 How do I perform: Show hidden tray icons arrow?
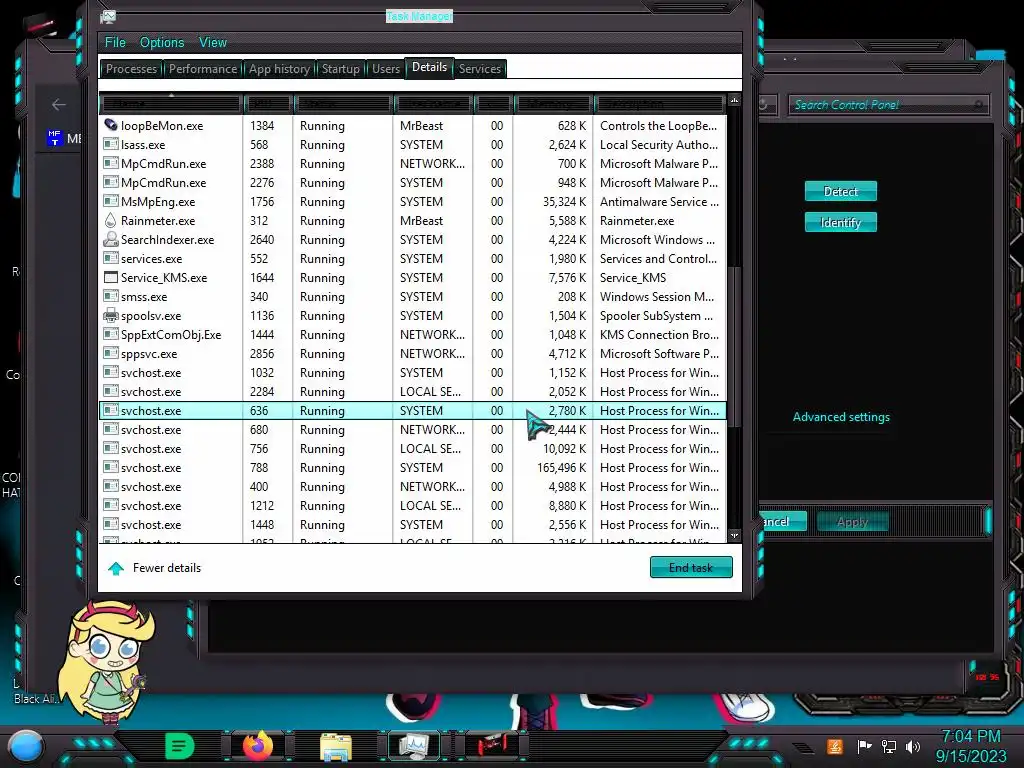click(803, 747)
